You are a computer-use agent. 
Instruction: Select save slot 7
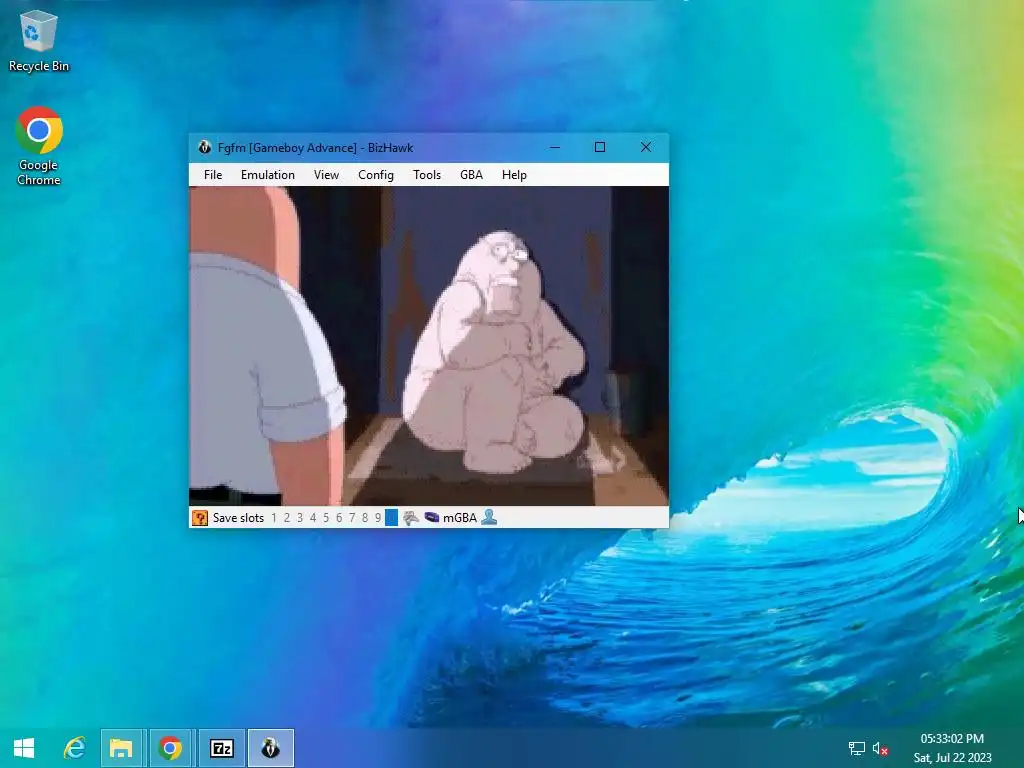(x=352, y=518)
